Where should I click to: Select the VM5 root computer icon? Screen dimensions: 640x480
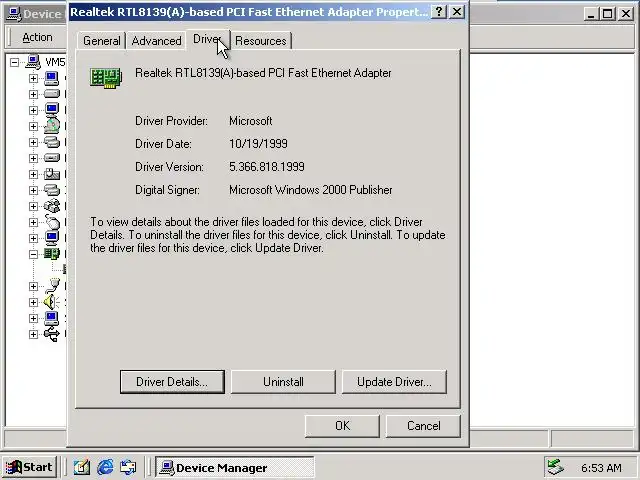pos(33,62)
